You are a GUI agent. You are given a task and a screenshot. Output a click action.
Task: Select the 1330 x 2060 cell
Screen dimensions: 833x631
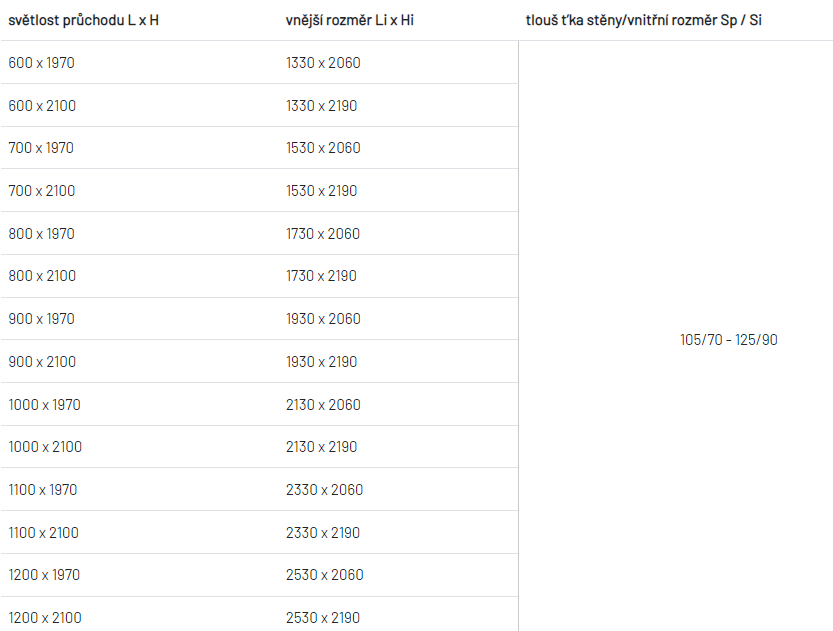[x=323, y=63]
